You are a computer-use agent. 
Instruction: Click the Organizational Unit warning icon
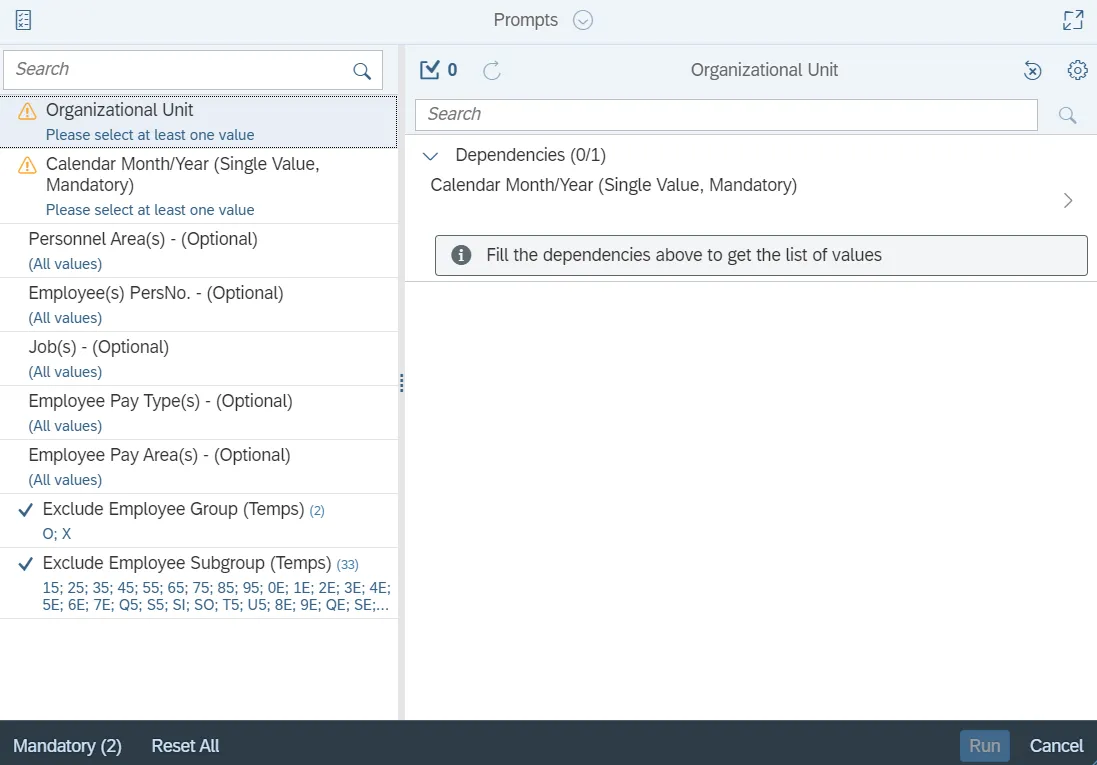(27, 112)
